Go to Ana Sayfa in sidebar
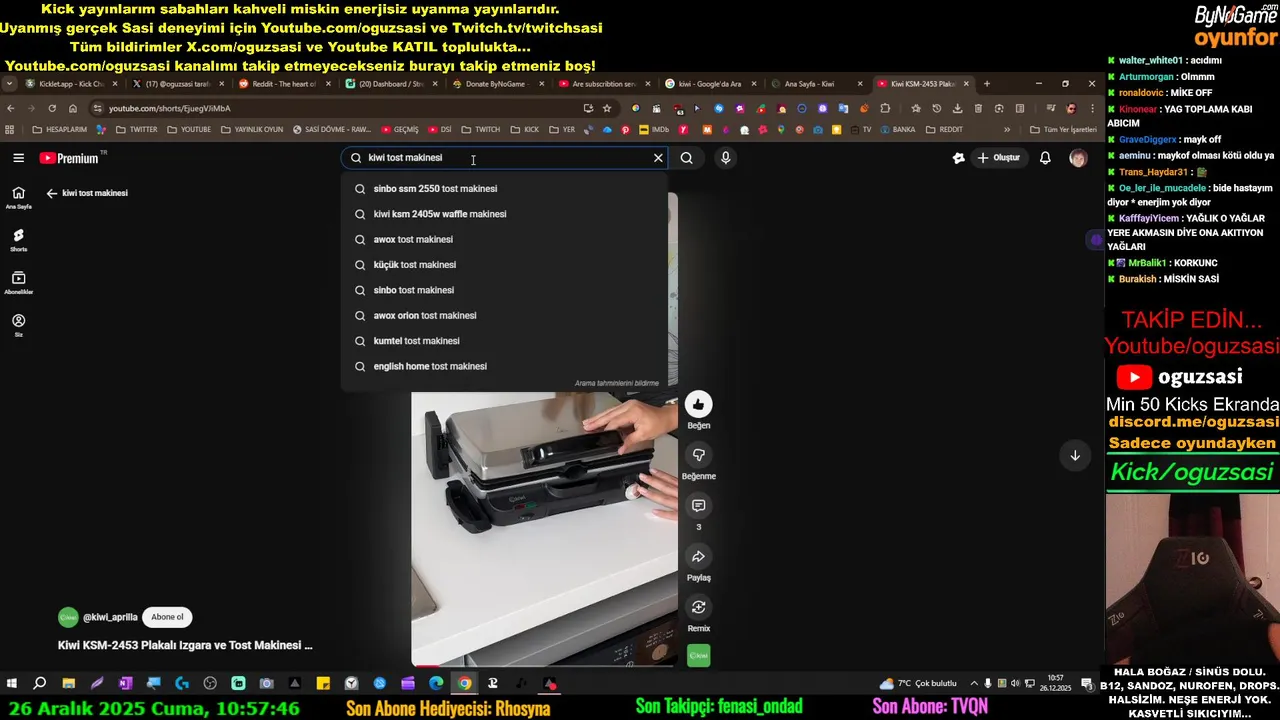The width and height of the screenshot is (1280, 720). click(x=18, y=198)
